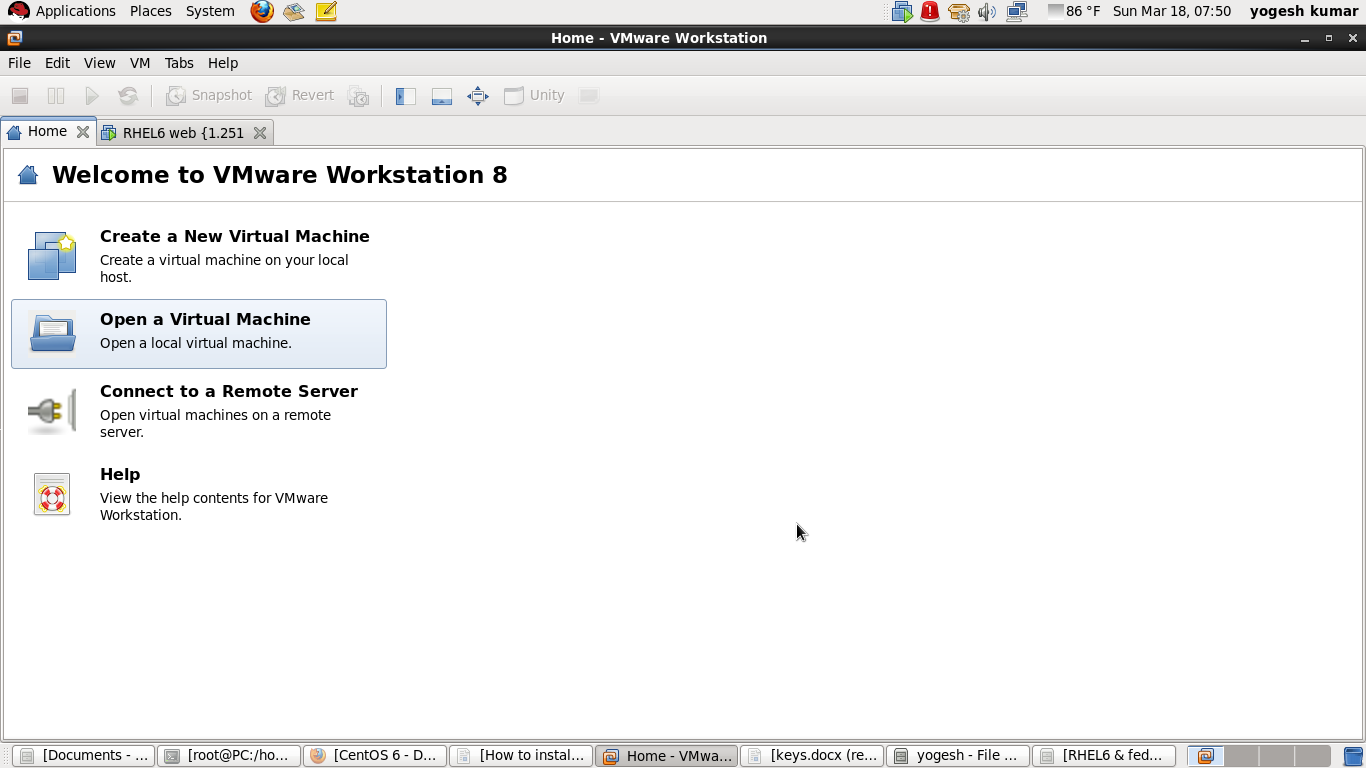This screenshot has height=768, width=1366.
Task: Select first workspace in workspace switcher
Action: (1206, 756)
